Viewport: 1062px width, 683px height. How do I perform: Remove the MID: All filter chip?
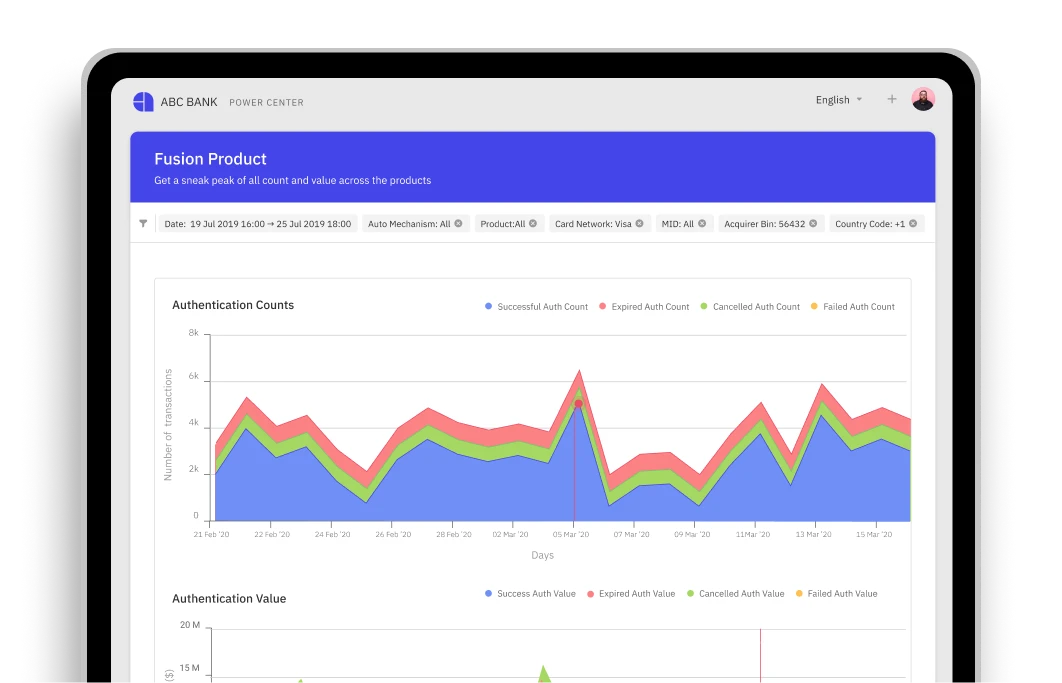point(702,224)
